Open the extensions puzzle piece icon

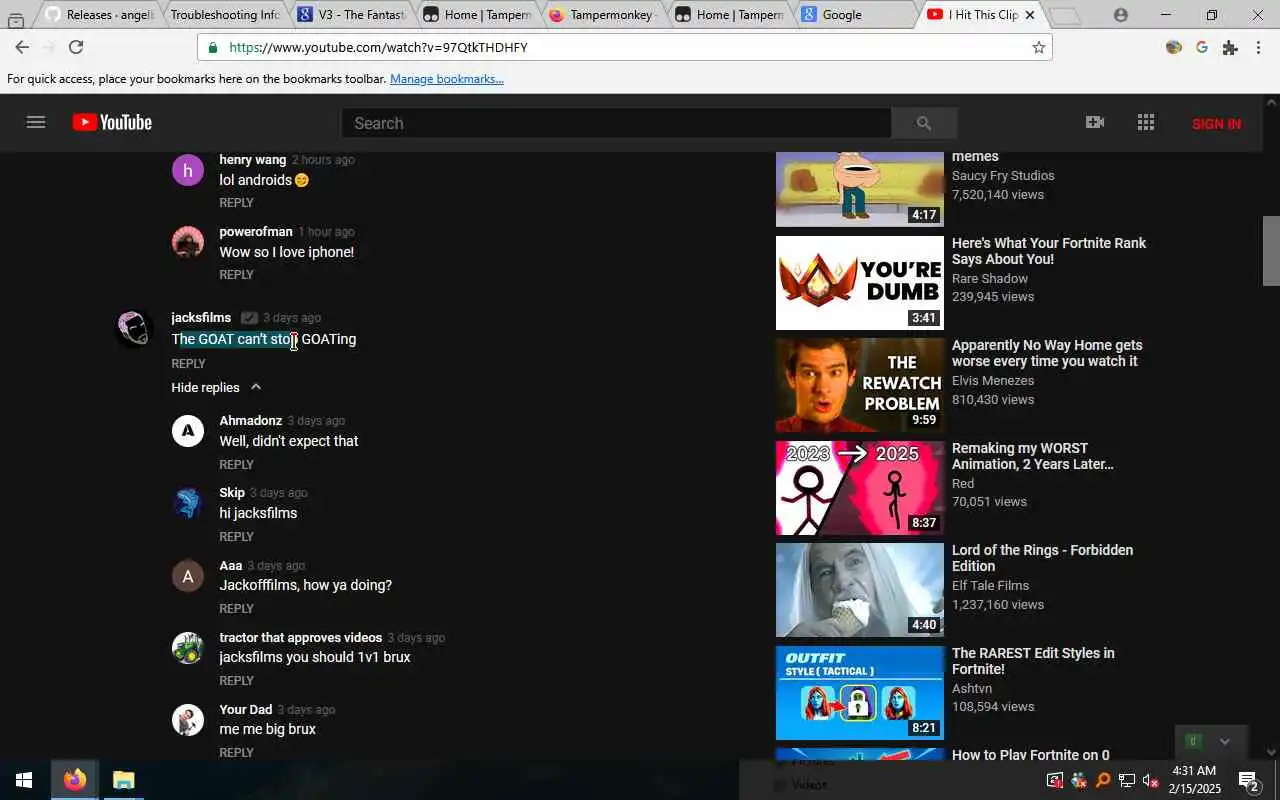tap(1230, 47)
